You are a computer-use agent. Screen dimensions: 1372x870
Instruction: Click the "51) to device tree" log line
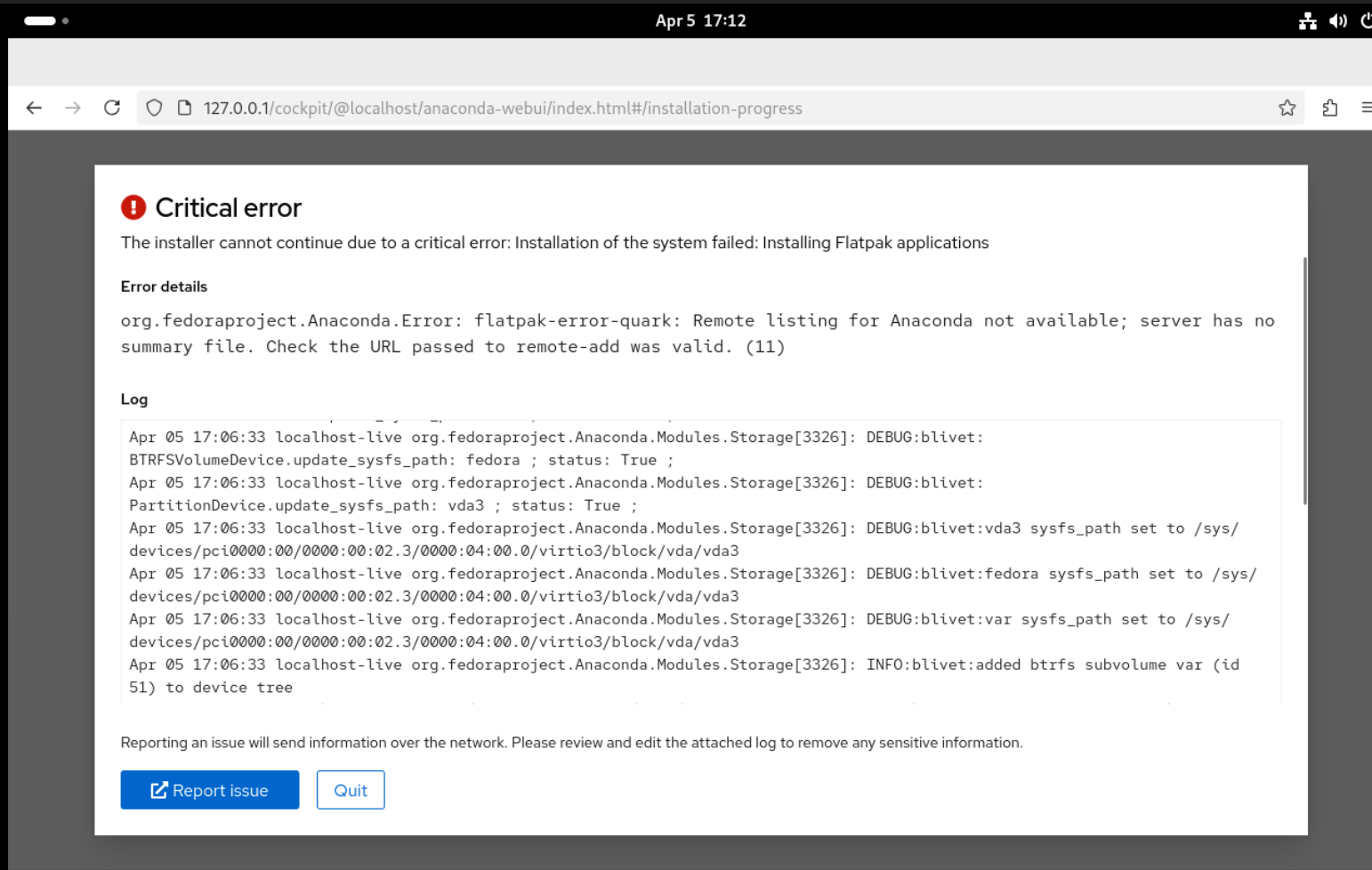(211, 688)
